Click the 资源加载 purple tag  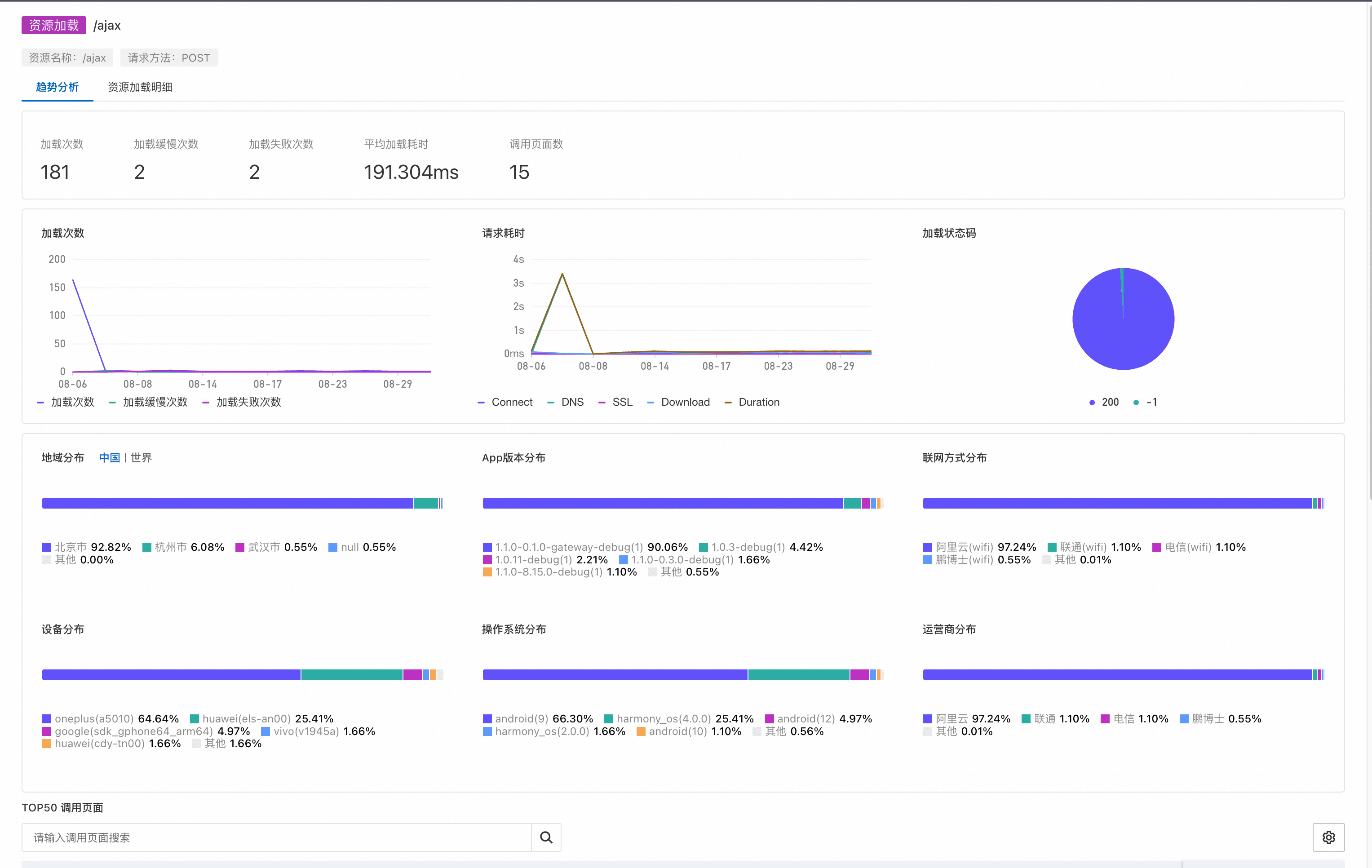point(53,25)
